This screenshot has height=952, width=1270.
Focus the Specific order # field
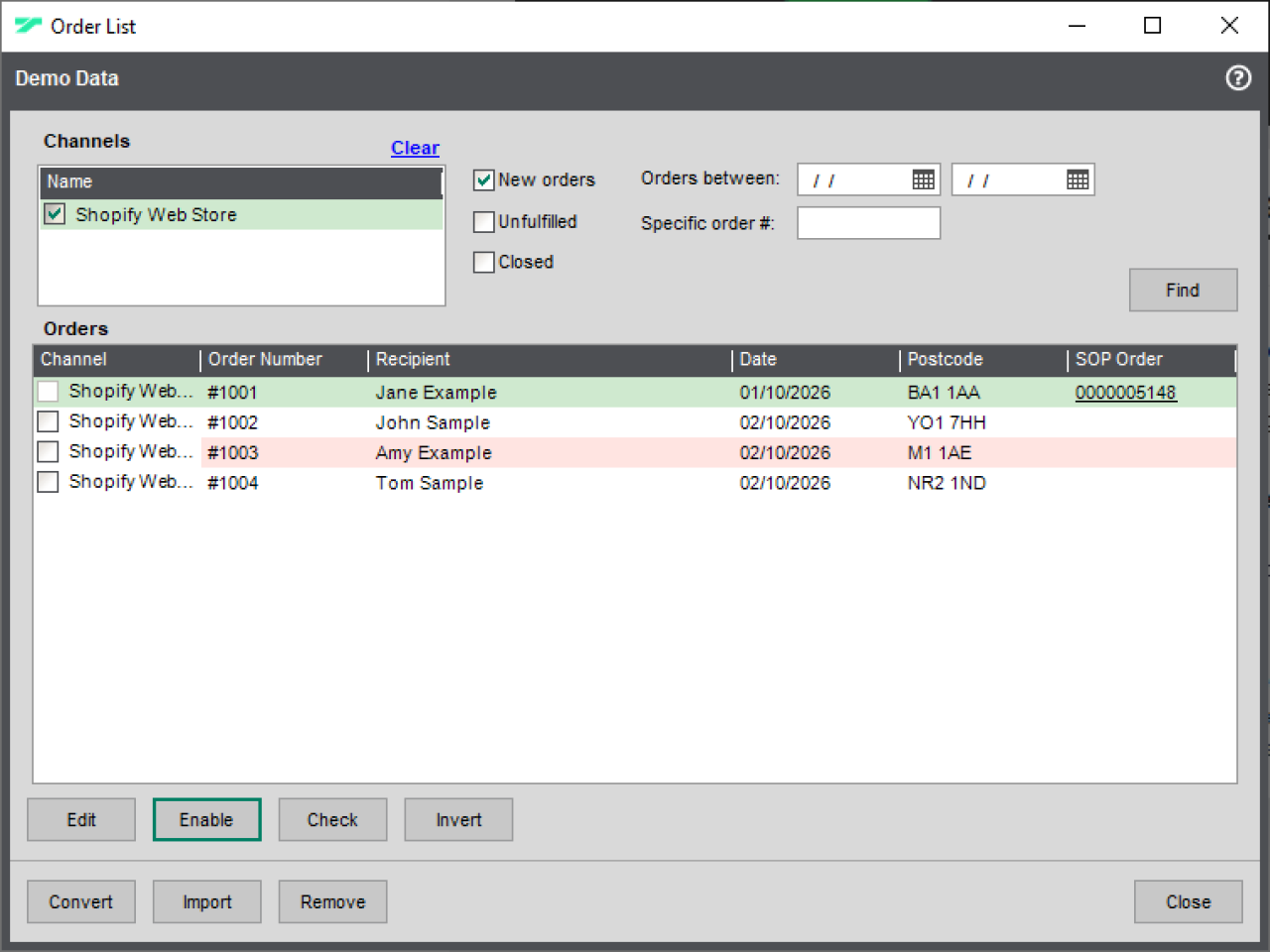[869, 223]
